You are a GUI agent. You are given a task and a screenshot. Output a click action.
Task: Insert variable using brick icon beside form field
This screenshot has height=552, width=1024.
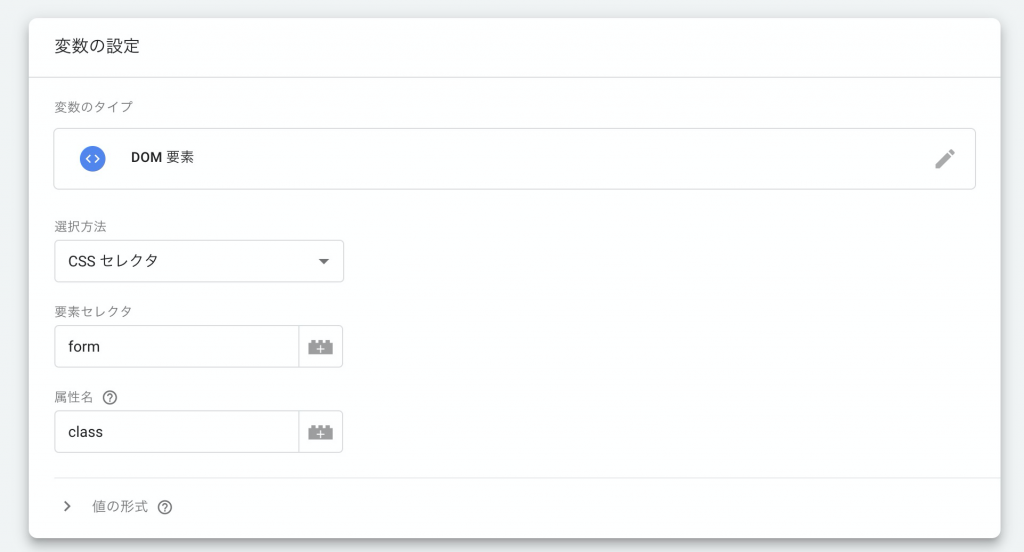[321, 347]
